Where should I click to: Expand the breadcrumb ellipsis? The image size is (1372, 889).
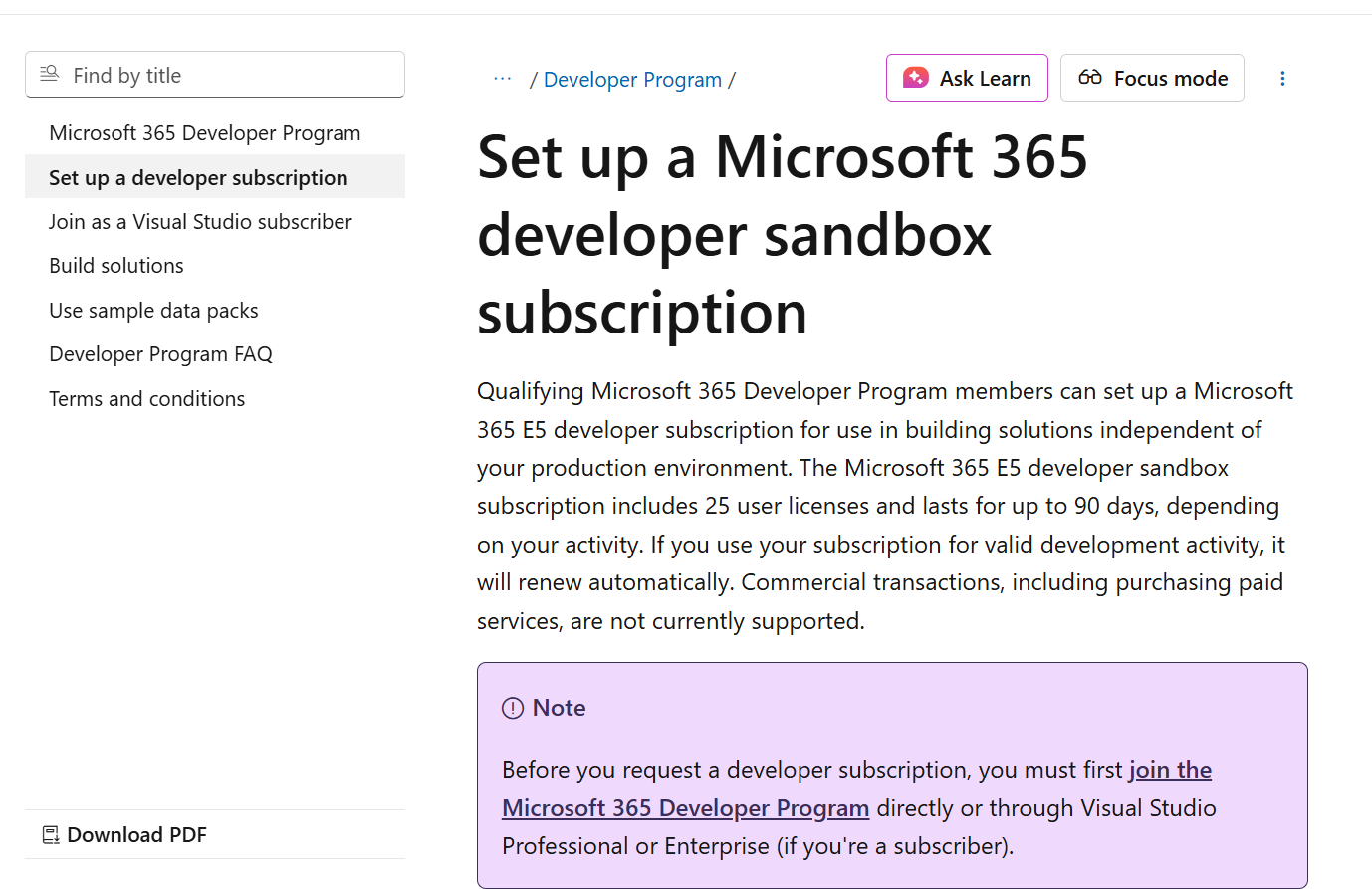click(503, 79)
